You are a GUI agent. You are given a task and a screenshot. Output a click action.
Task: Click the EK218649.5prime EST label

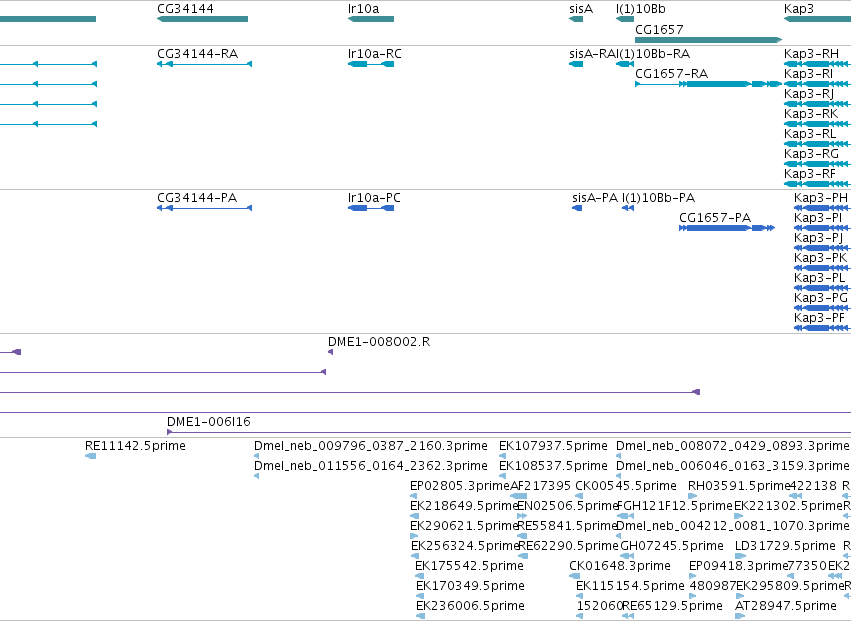tap(464, 506)
